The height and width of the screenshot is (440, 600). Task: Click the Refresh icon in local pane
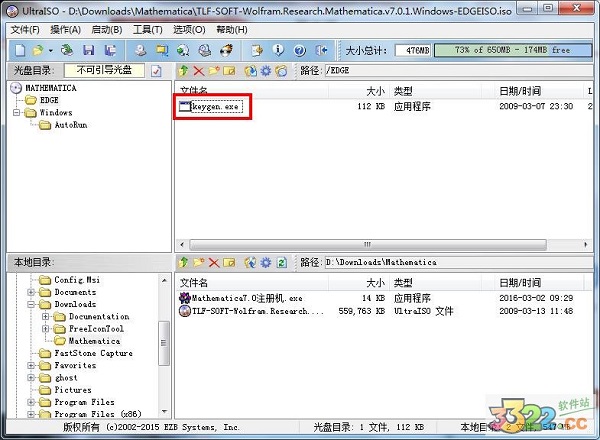pos(282,262)
